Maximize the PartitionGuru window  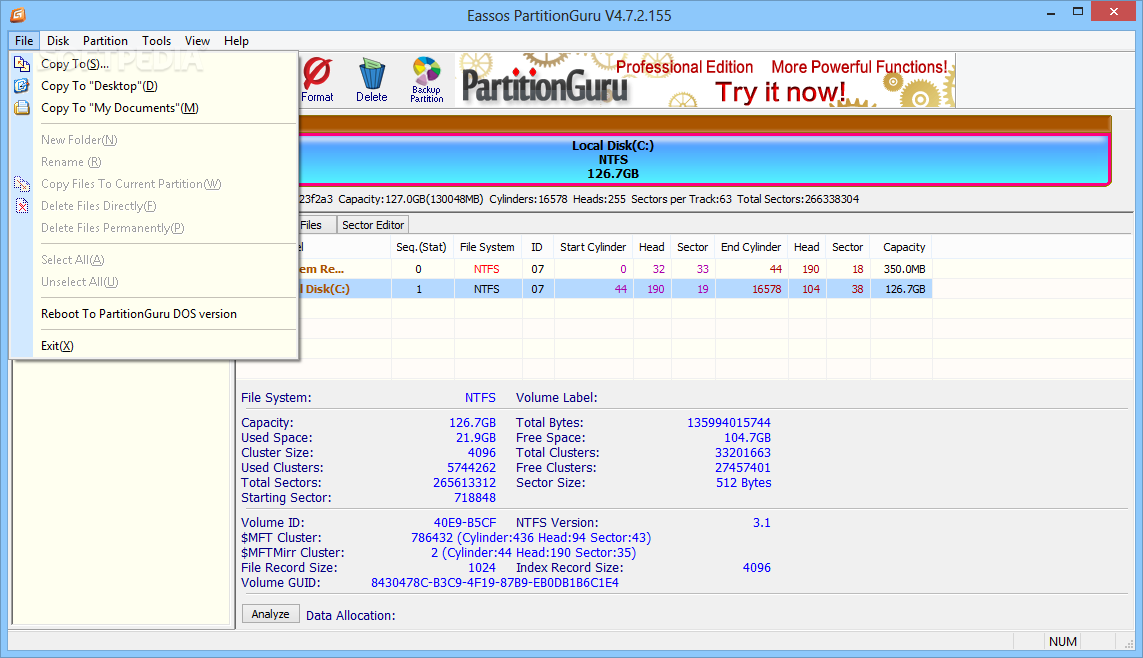tap(1077, 12)
